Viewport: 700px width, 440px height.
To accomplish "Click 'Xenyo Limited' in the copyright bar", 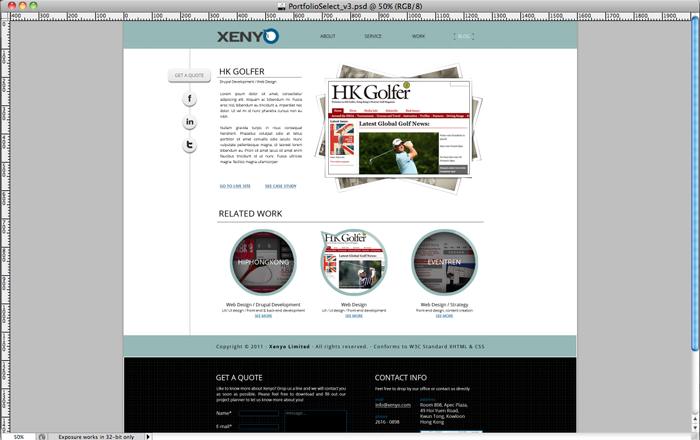I will pyautogui.click(x=289, y=347).
